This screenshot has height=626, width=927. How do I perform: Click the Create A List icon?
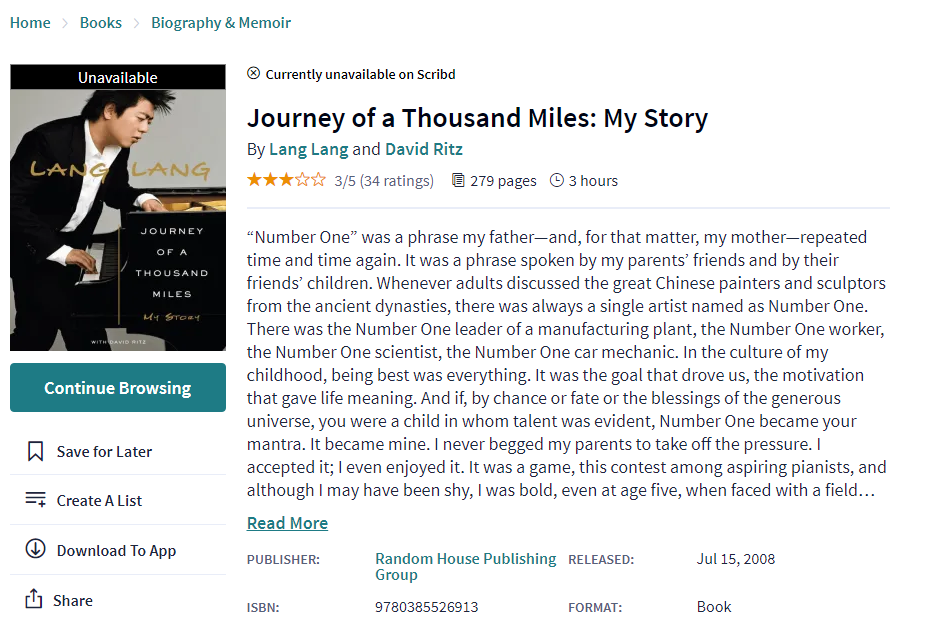tap(35, 499)
